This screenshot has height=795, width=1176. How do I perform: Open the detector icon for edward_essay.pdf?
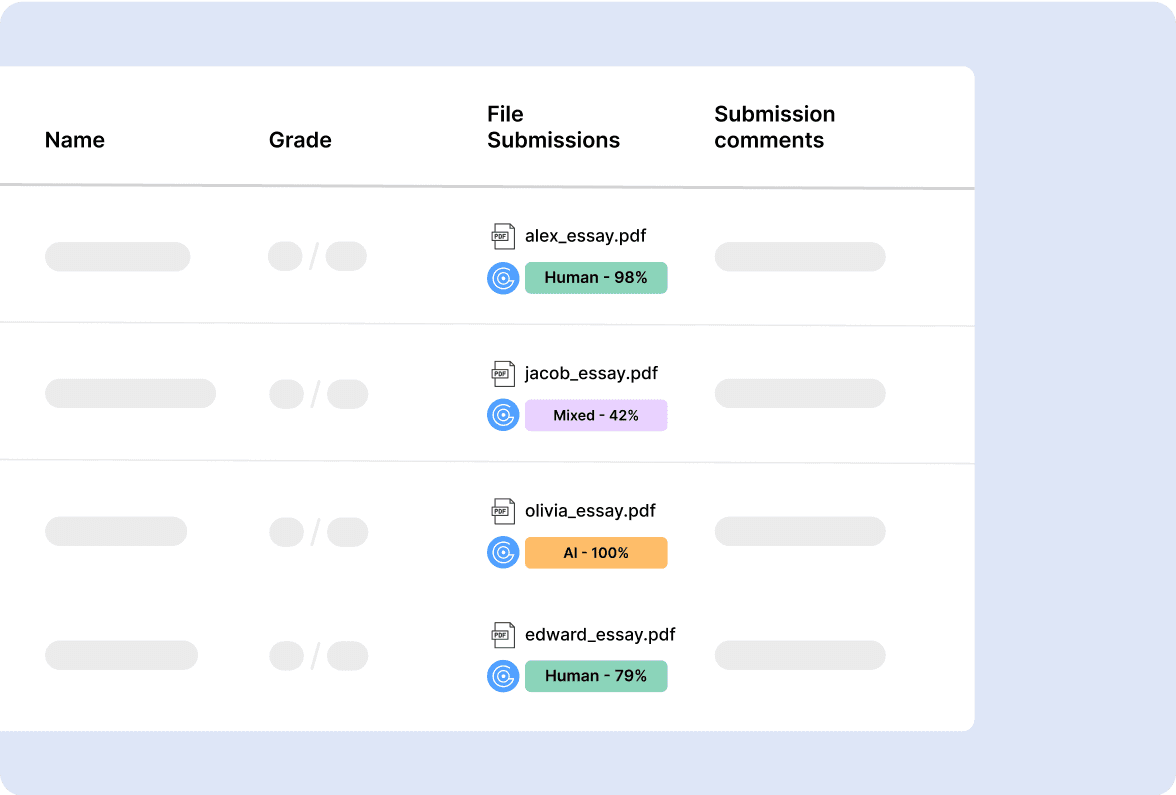(x=503, y=676)
